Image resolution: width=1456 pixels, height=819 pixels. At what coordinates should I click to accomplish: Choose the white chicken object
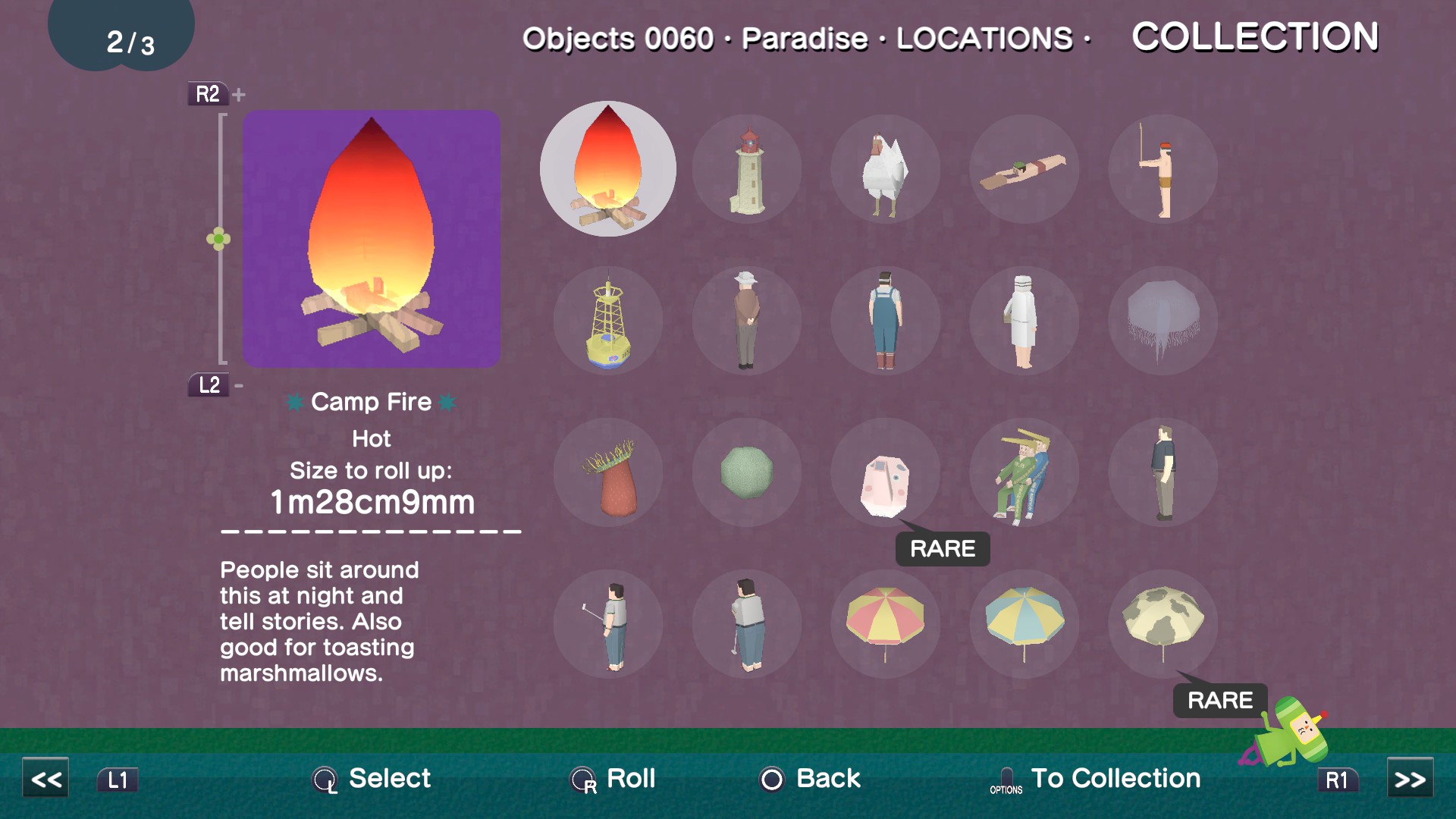(885, 169)
